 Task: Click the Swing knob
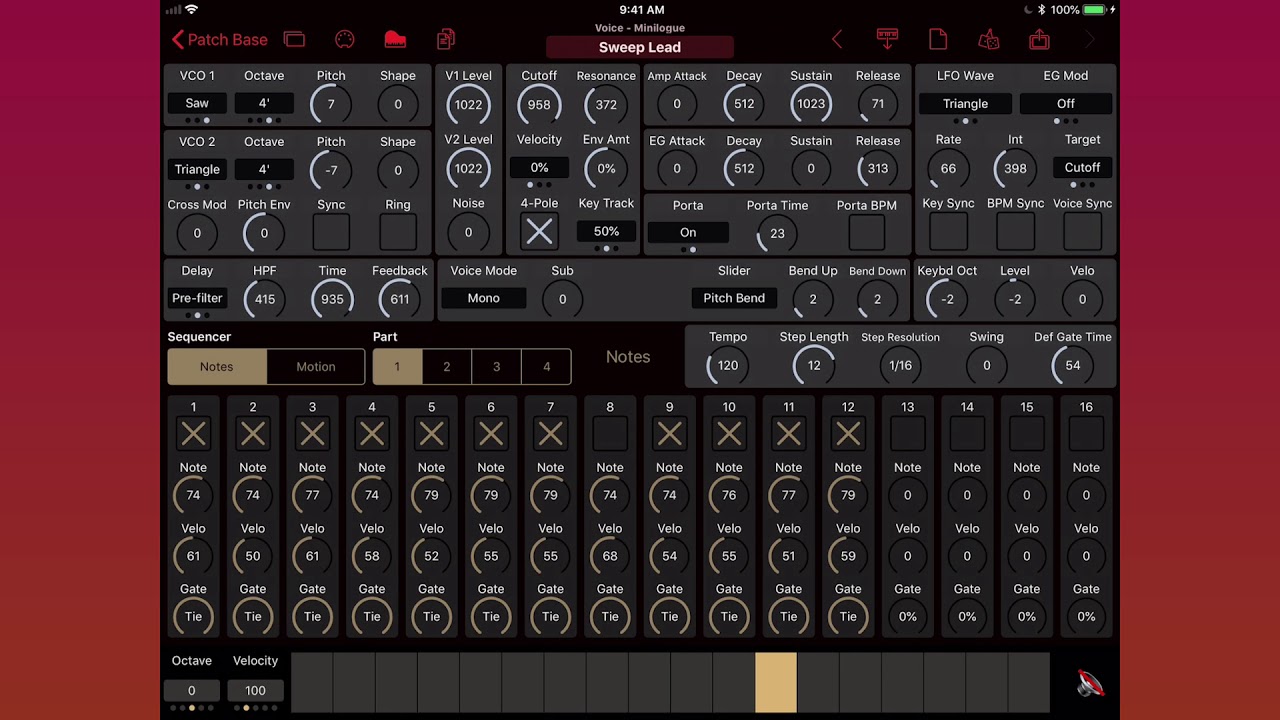pyautogui.click(x=986, y=366)
